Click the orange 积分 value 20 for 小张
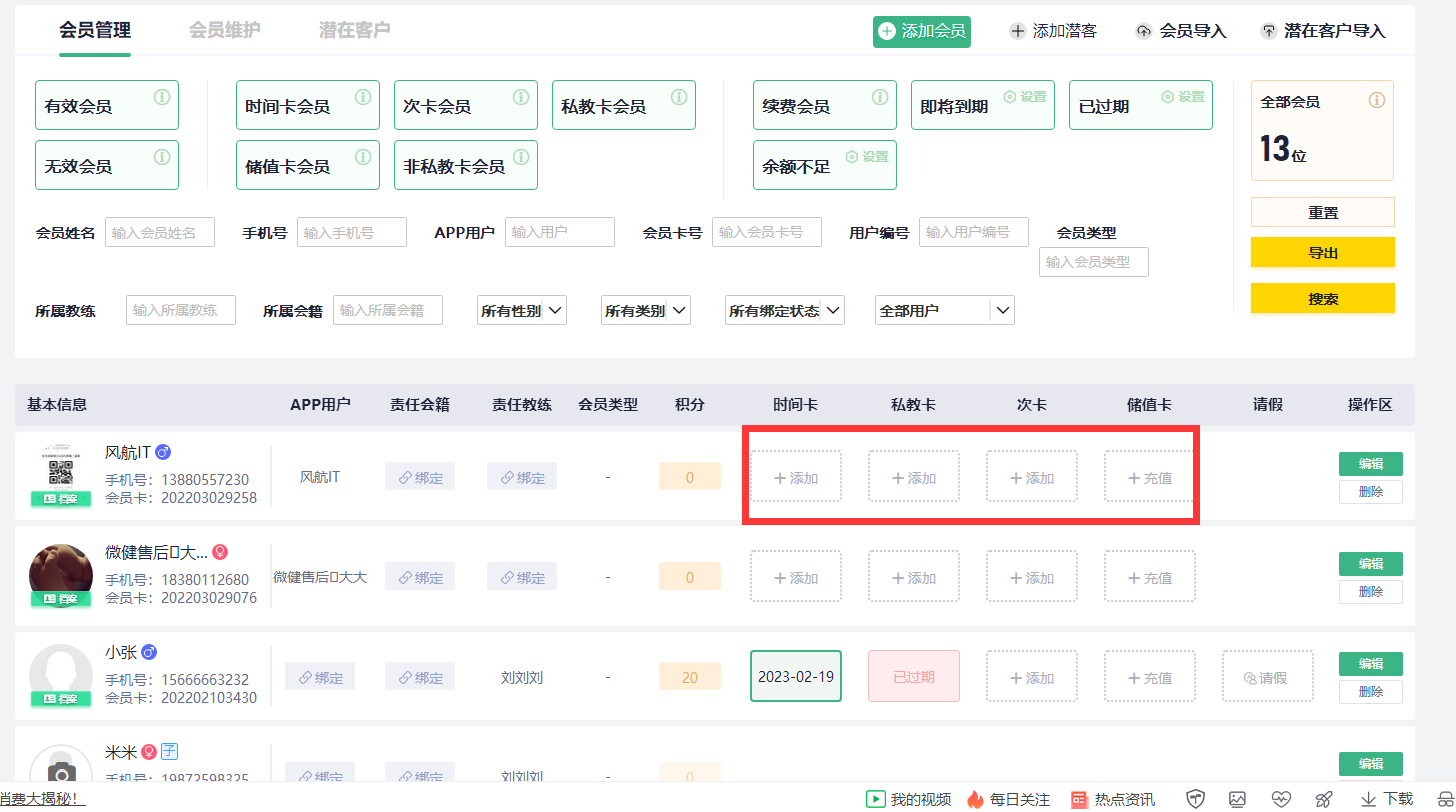 click(689, 677)
